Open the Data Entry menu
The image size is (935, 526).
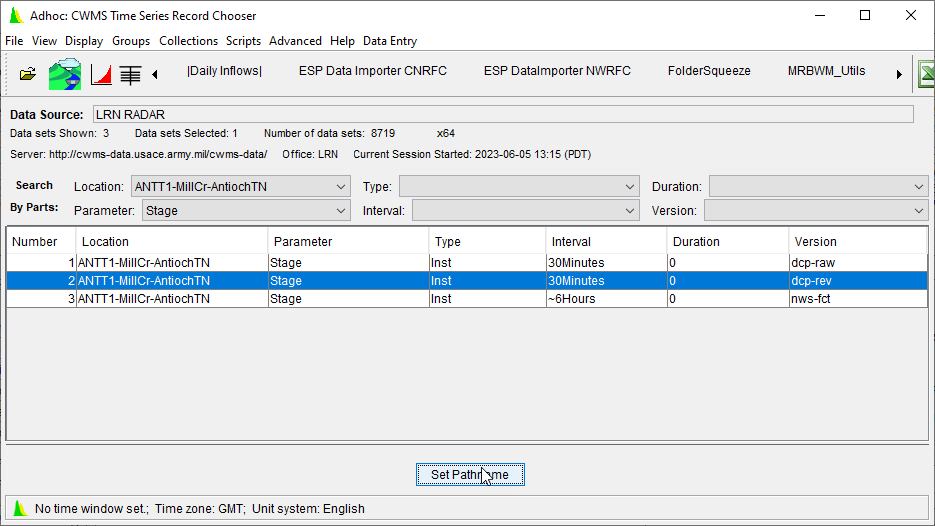click(x=390, y=41)
